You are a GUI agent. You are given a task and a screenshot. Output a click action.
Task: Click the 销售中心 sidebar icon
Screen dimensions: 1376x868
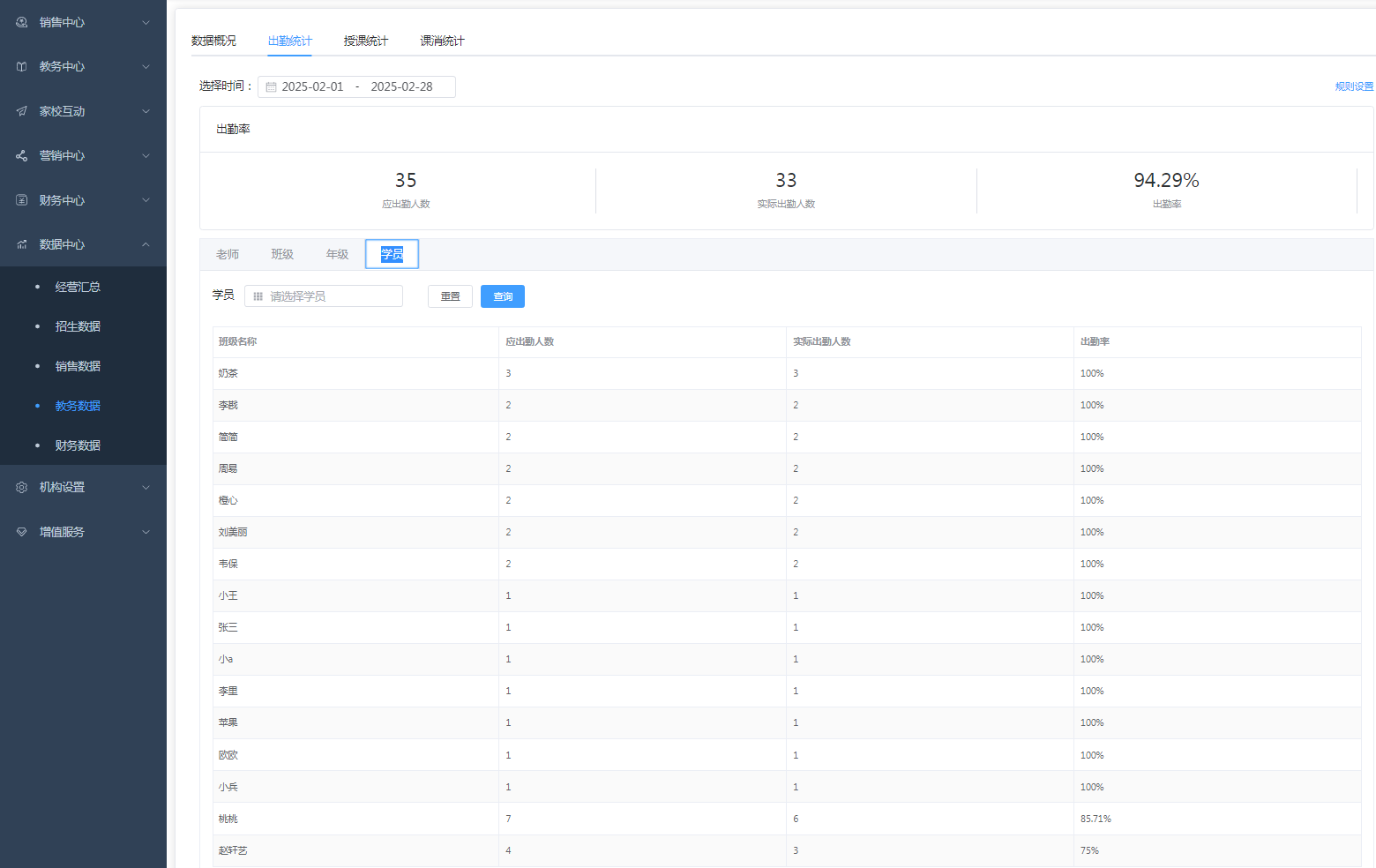pos(22,22)
